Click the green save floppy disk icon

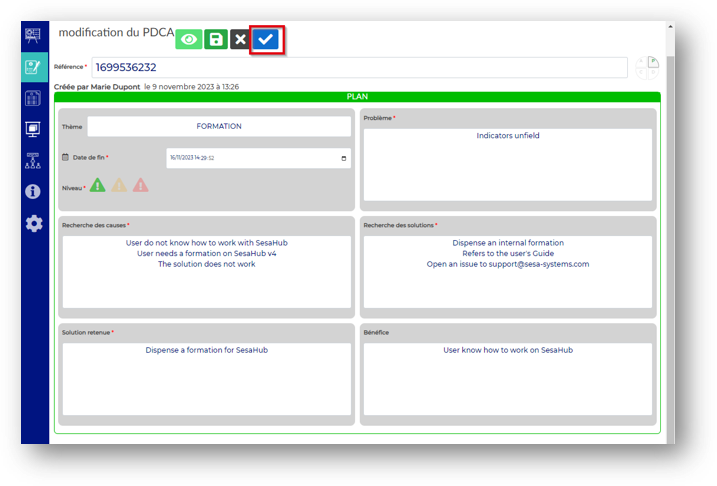point(216,40)
